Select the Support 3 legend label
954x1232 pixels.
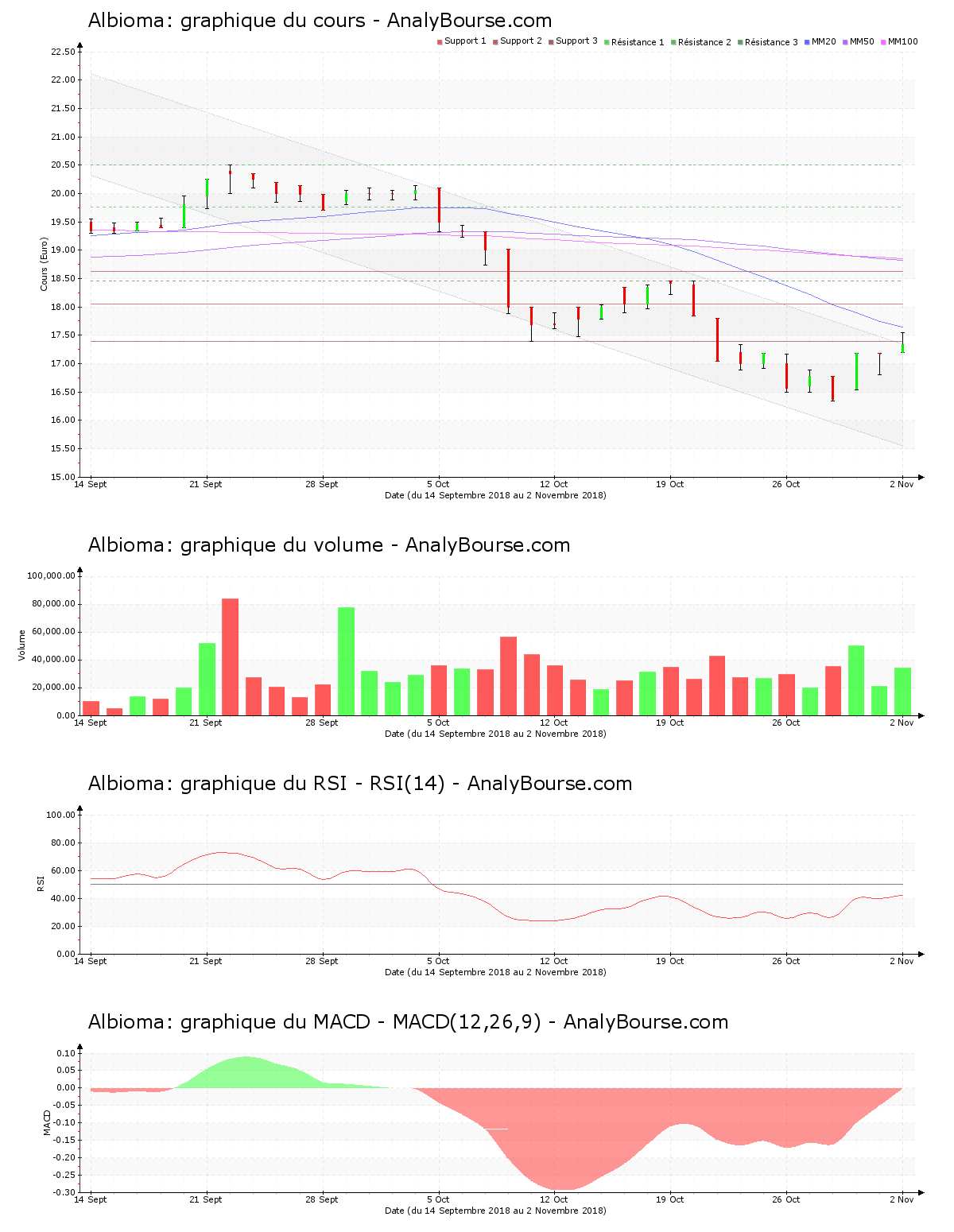coord(576,41)
